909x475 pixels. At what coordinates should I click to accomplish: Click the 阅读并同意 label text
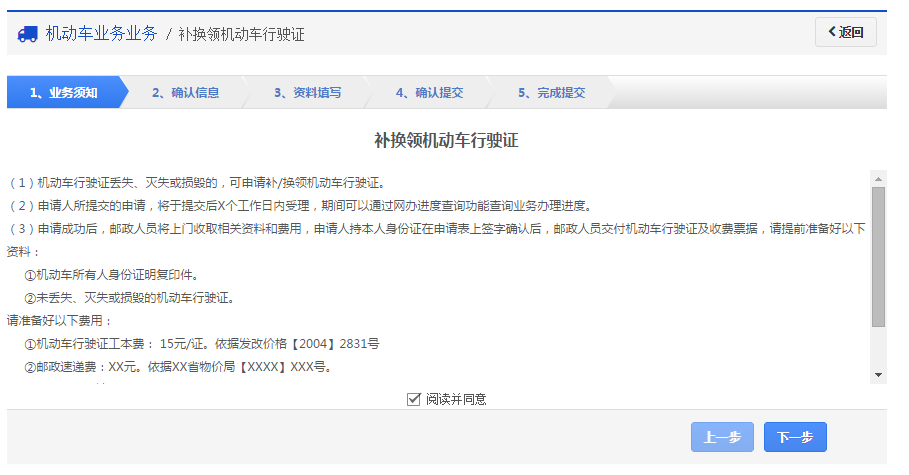(456, 399)
